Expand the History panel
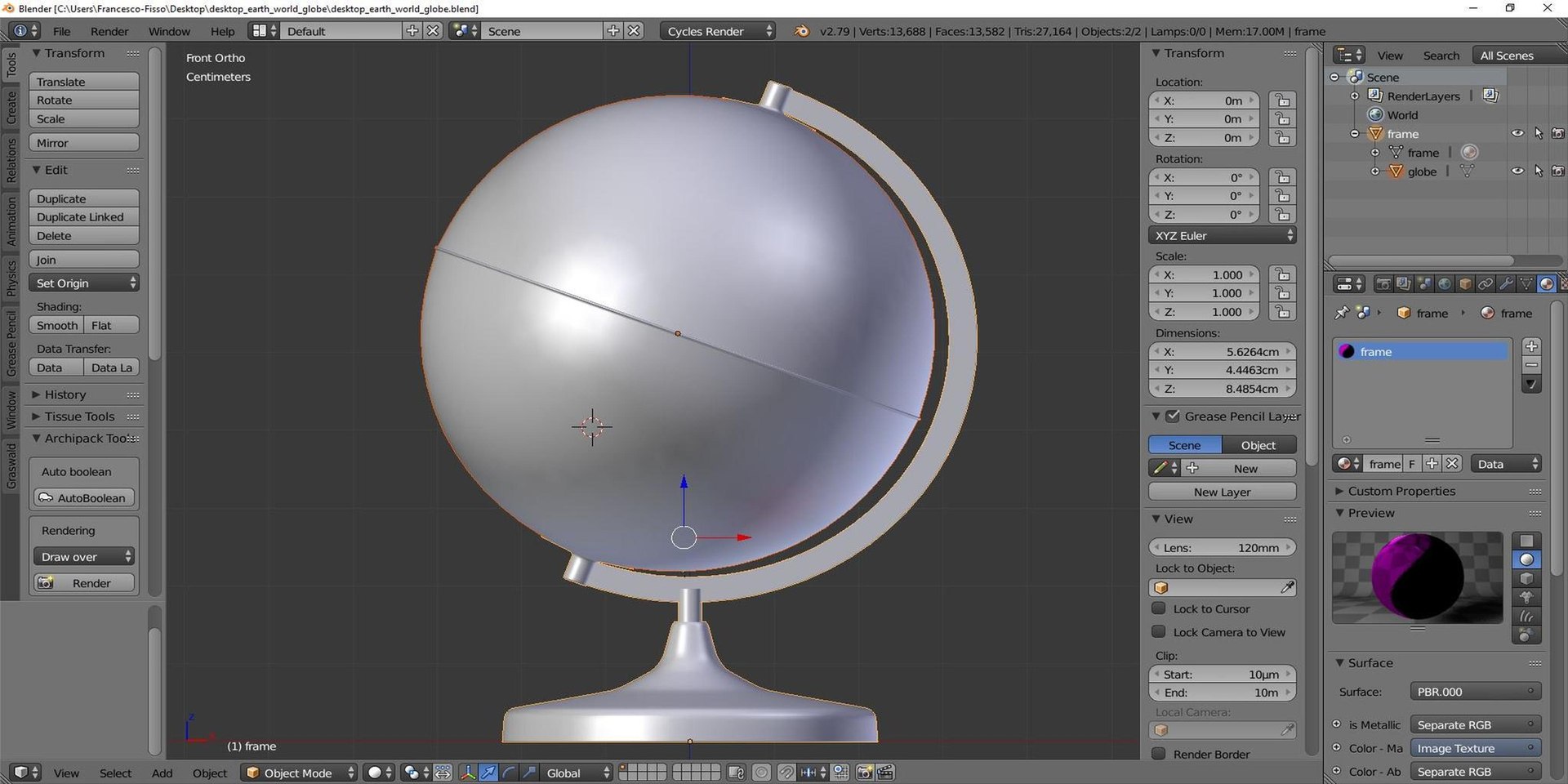Viewport: 1568px width, 784px height. coord(65,394)
